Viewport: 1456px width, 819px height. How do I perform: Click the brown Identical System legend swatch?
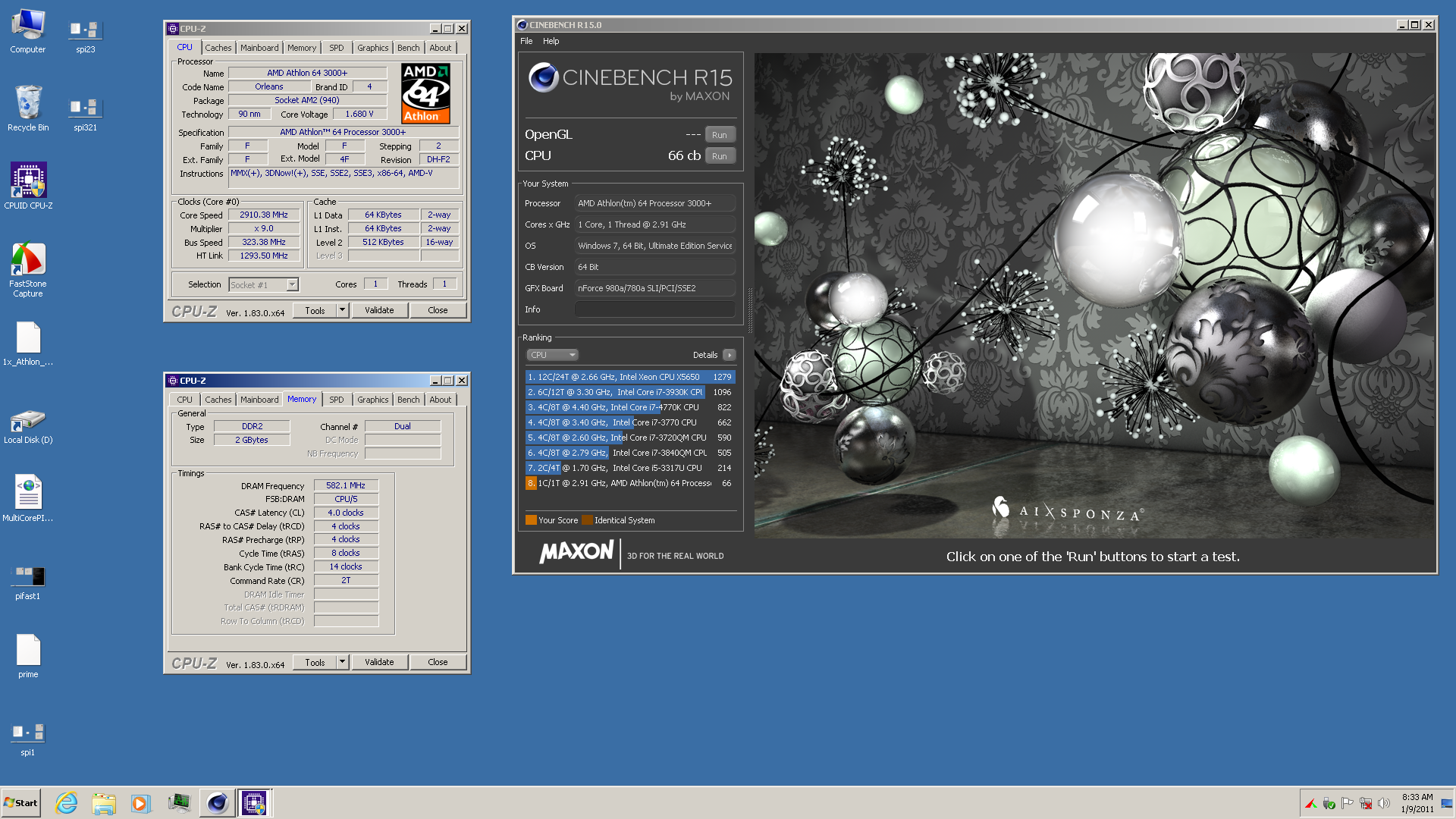tap(587, 520)
